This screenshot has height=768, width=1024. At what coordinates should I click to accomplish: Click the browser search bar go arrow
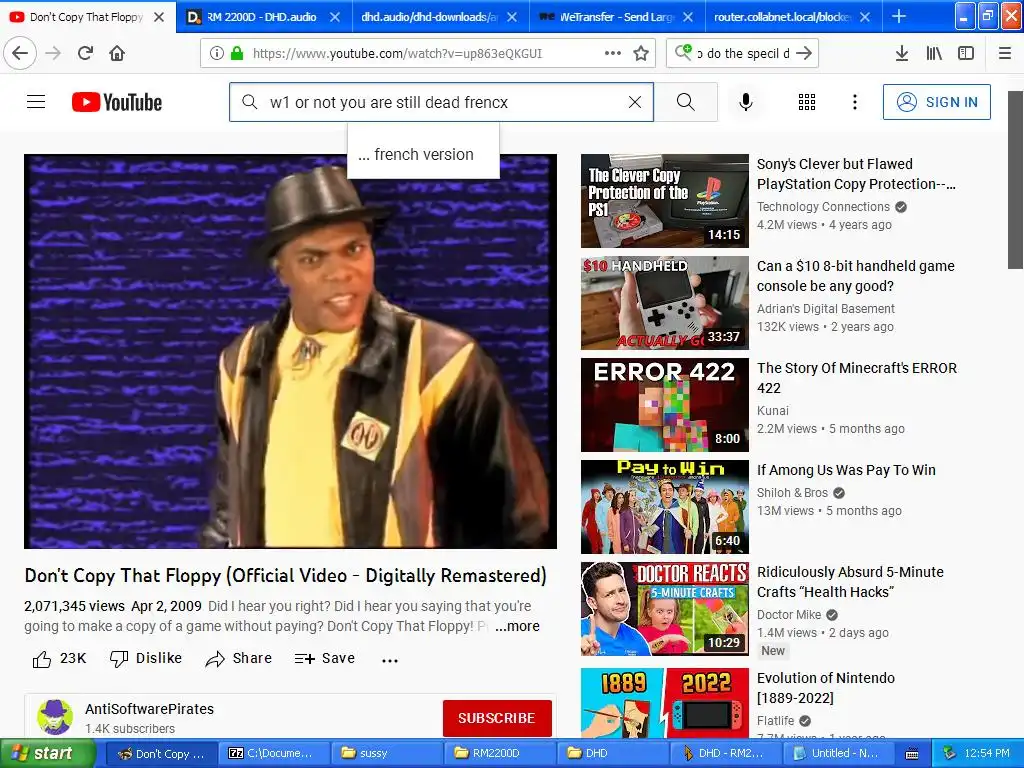tap(804, 53)
